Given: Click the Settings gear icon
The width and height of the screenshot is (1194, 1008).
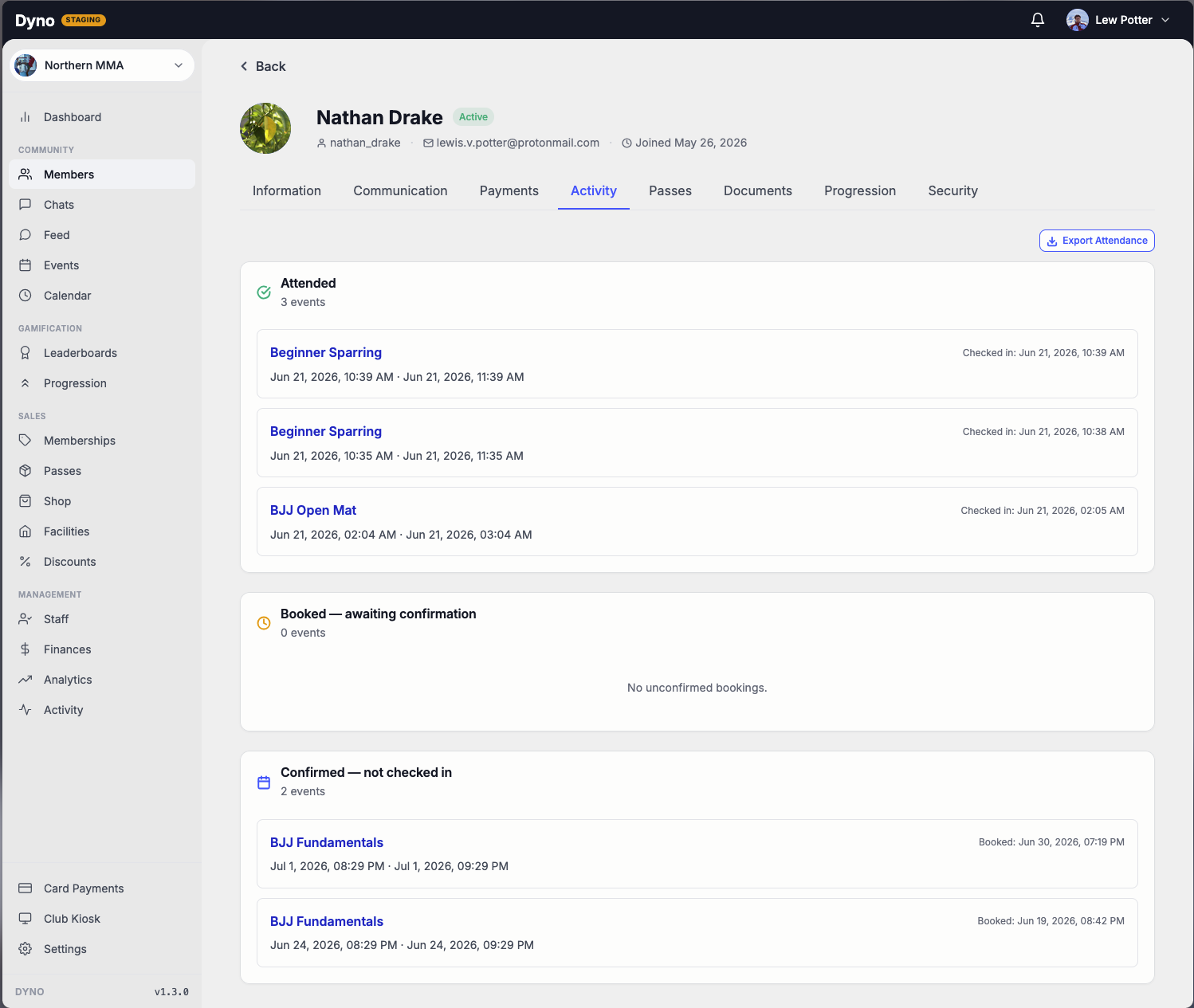Looking at the screenshot, I should 26,949.
